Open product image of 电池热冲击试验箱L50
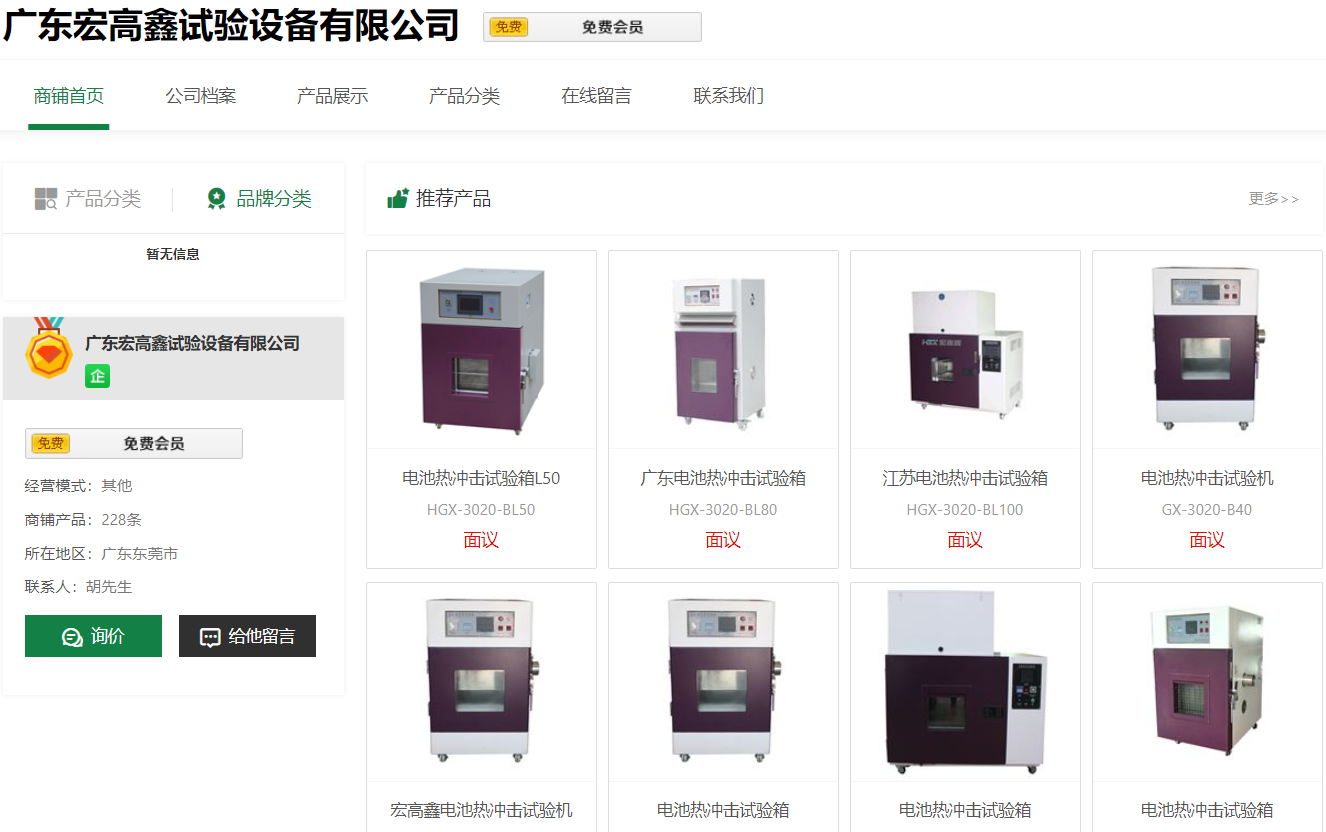The image size is (1326, 832). (x=481, y=350)
